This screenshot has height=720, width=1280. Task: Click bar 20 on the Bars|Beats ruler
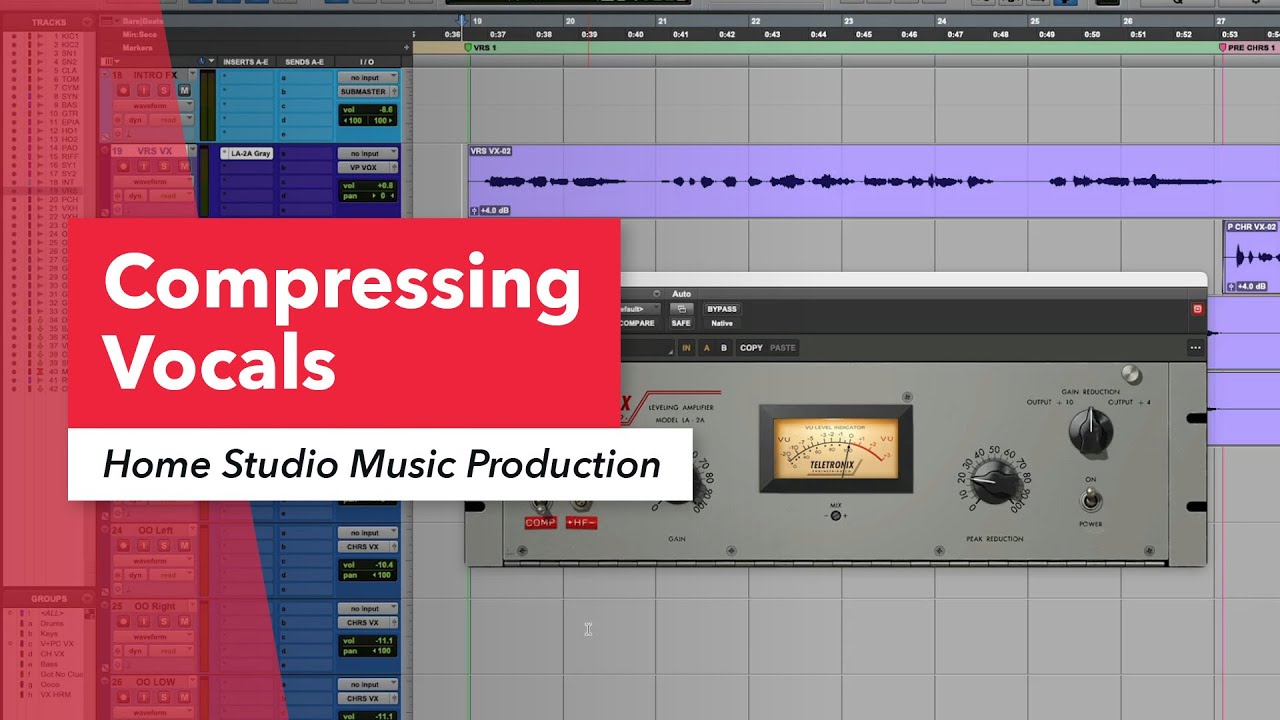point(569,21)
